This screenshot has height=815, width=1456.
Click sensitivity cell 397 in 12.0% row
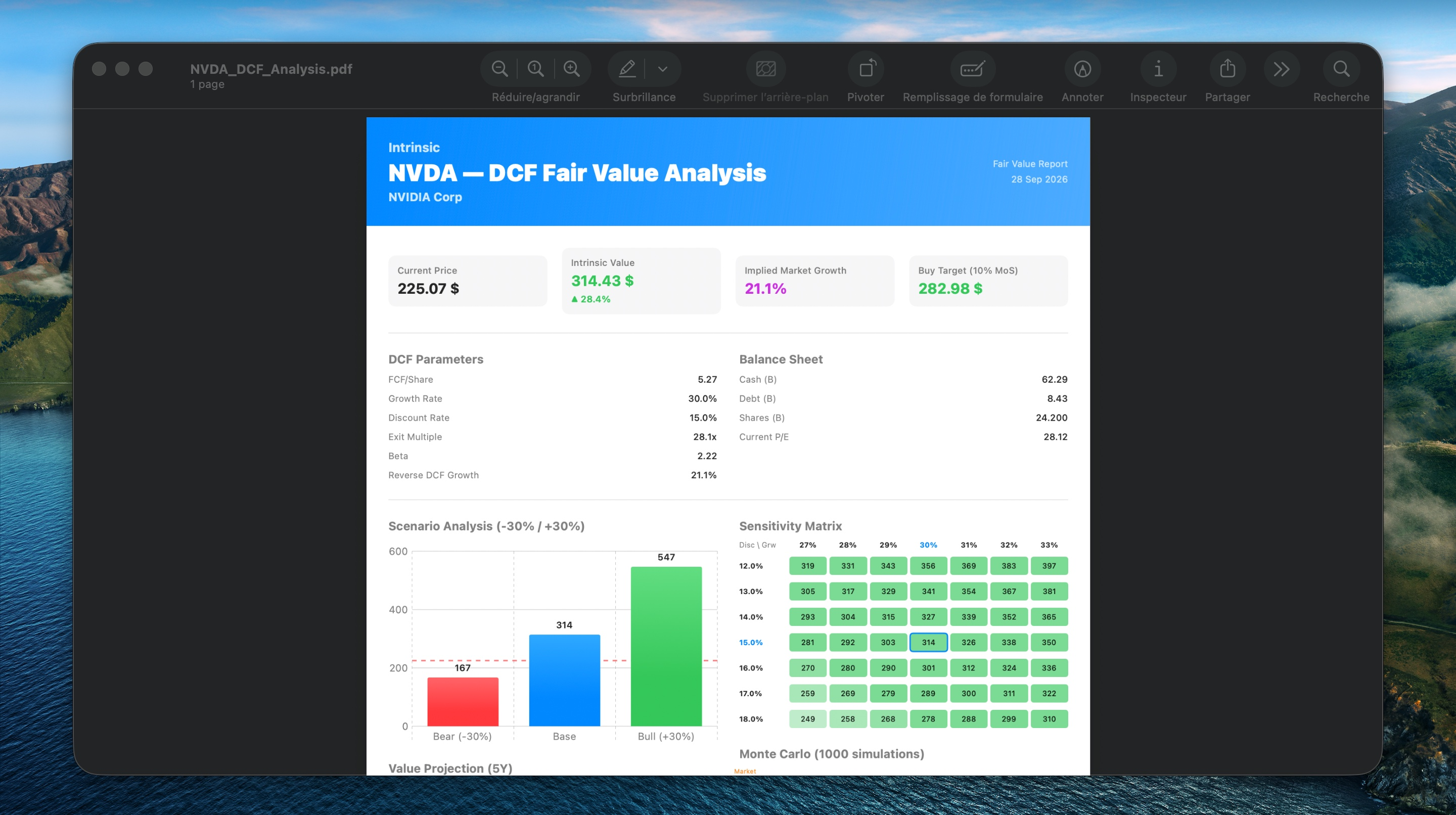1049,566
